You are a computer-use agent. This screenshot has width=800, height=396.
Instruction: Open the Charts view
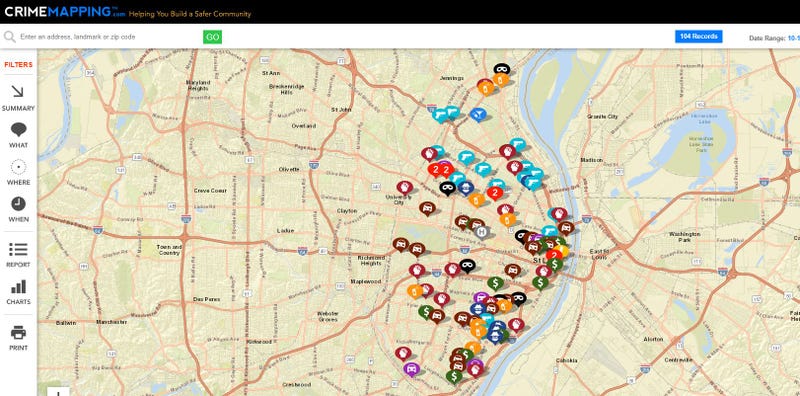[18, 286]
